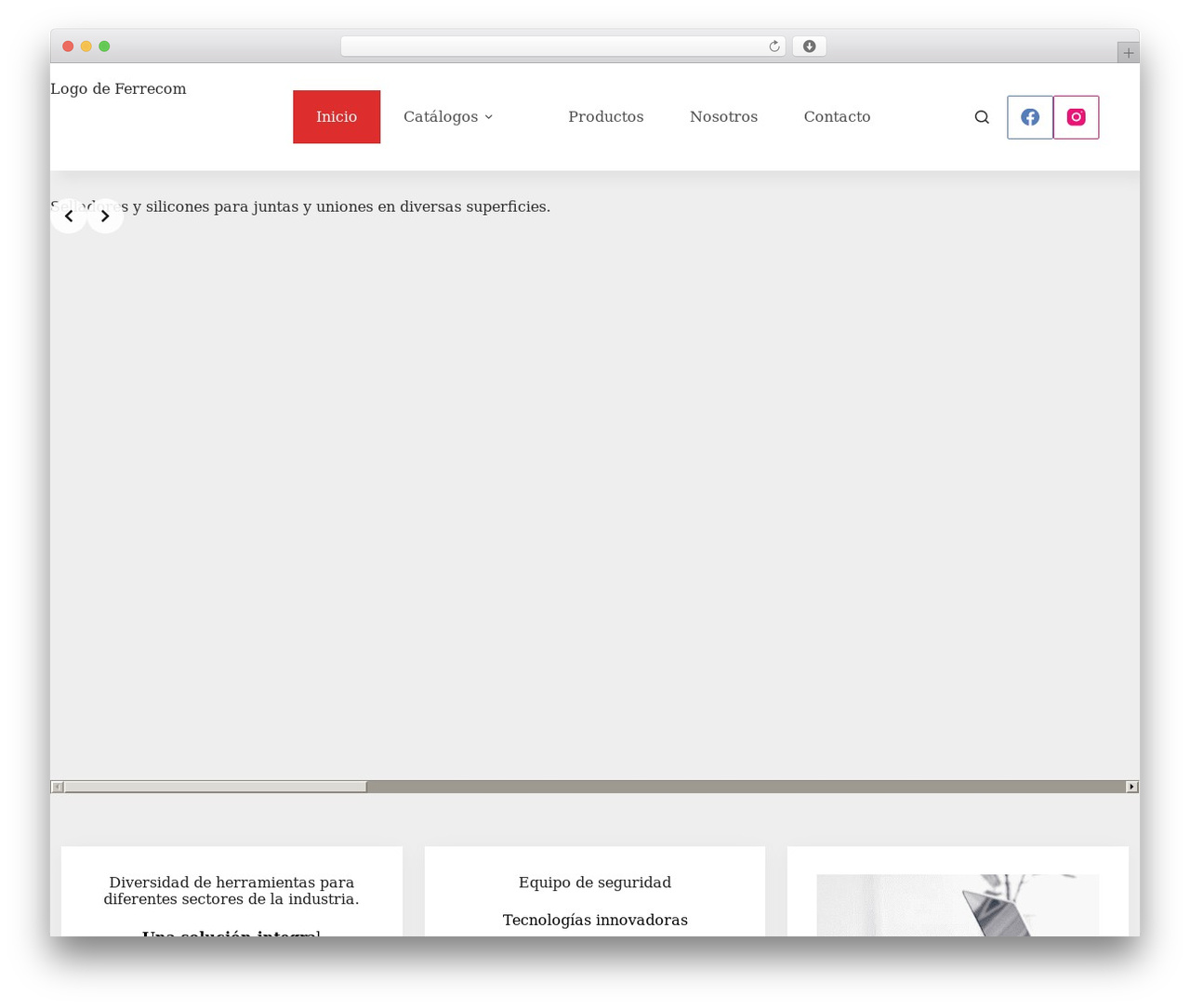Click the scrollbar right arrow

coord(1132,787)
